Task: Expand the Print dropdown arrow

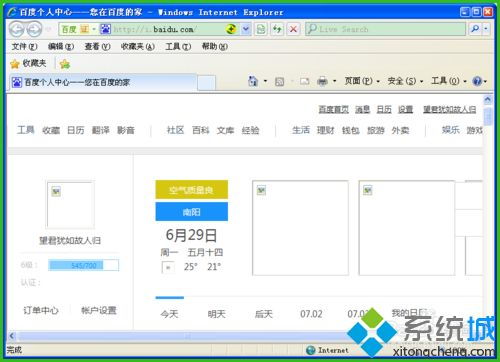Action: [x=334, y=81]
